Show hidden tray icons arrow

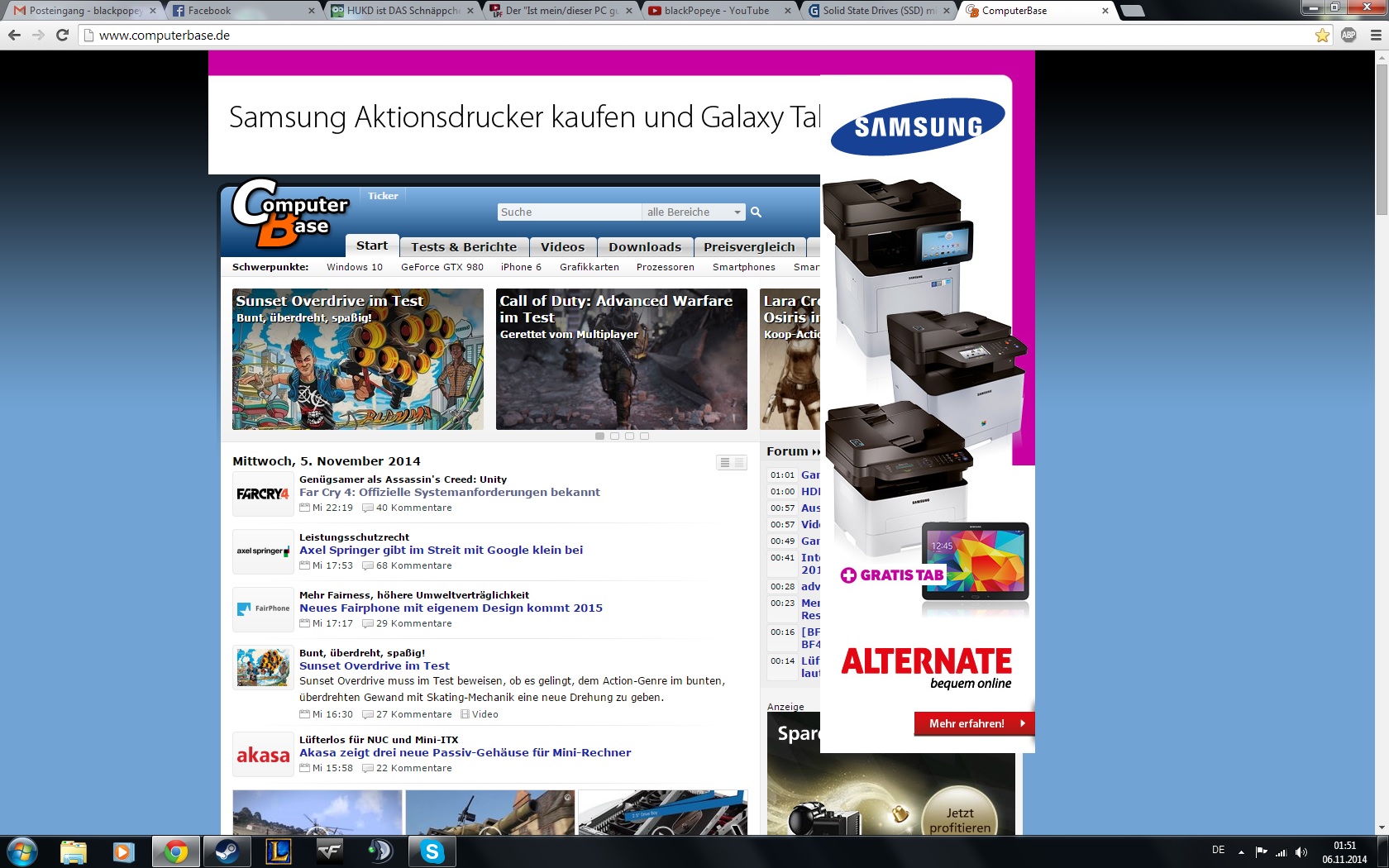coord(1241,852)
